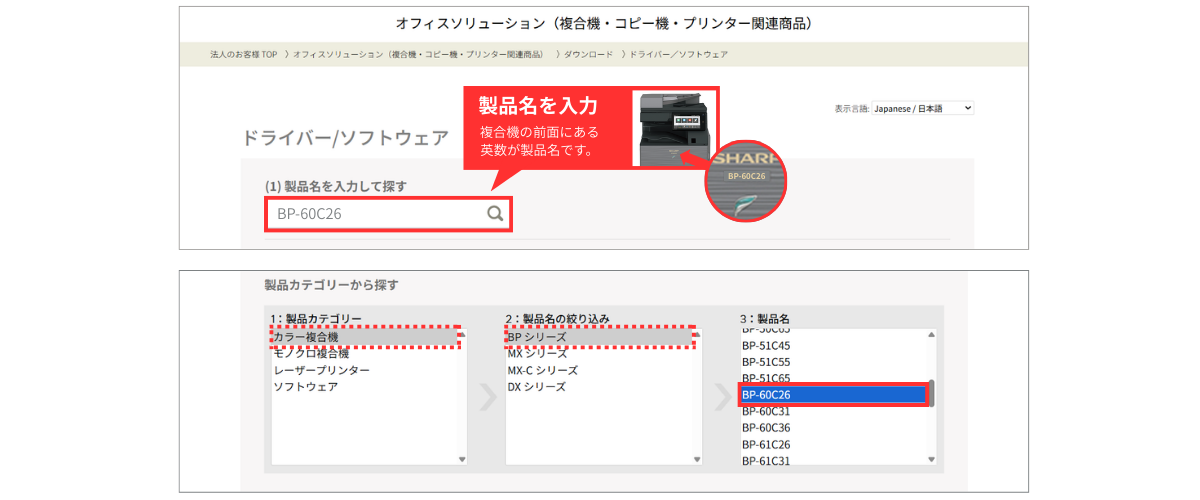This screenshot has height=500, width=1200.
Task: Click the オフィスソリューション page title
Action: (603, 22)
